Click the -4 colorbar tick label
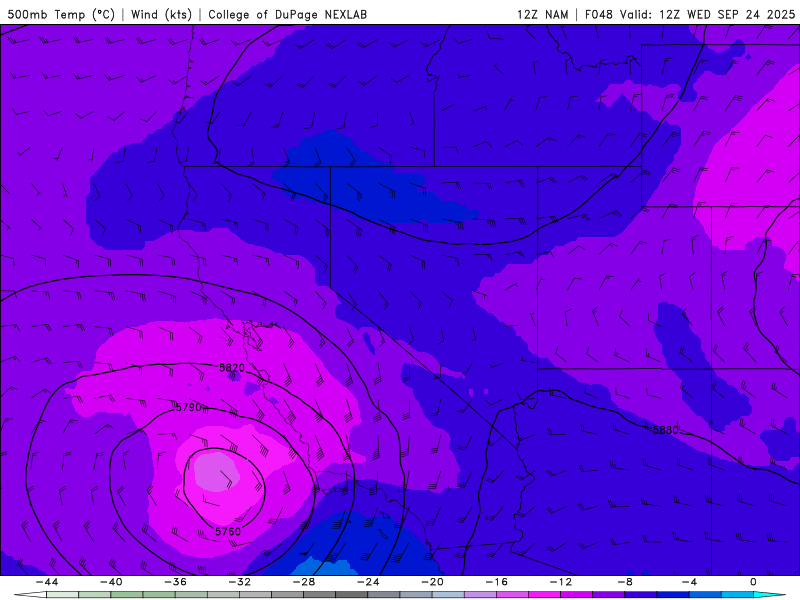The width and height of the screenshot is (800, 600). (x=690, y=582)
